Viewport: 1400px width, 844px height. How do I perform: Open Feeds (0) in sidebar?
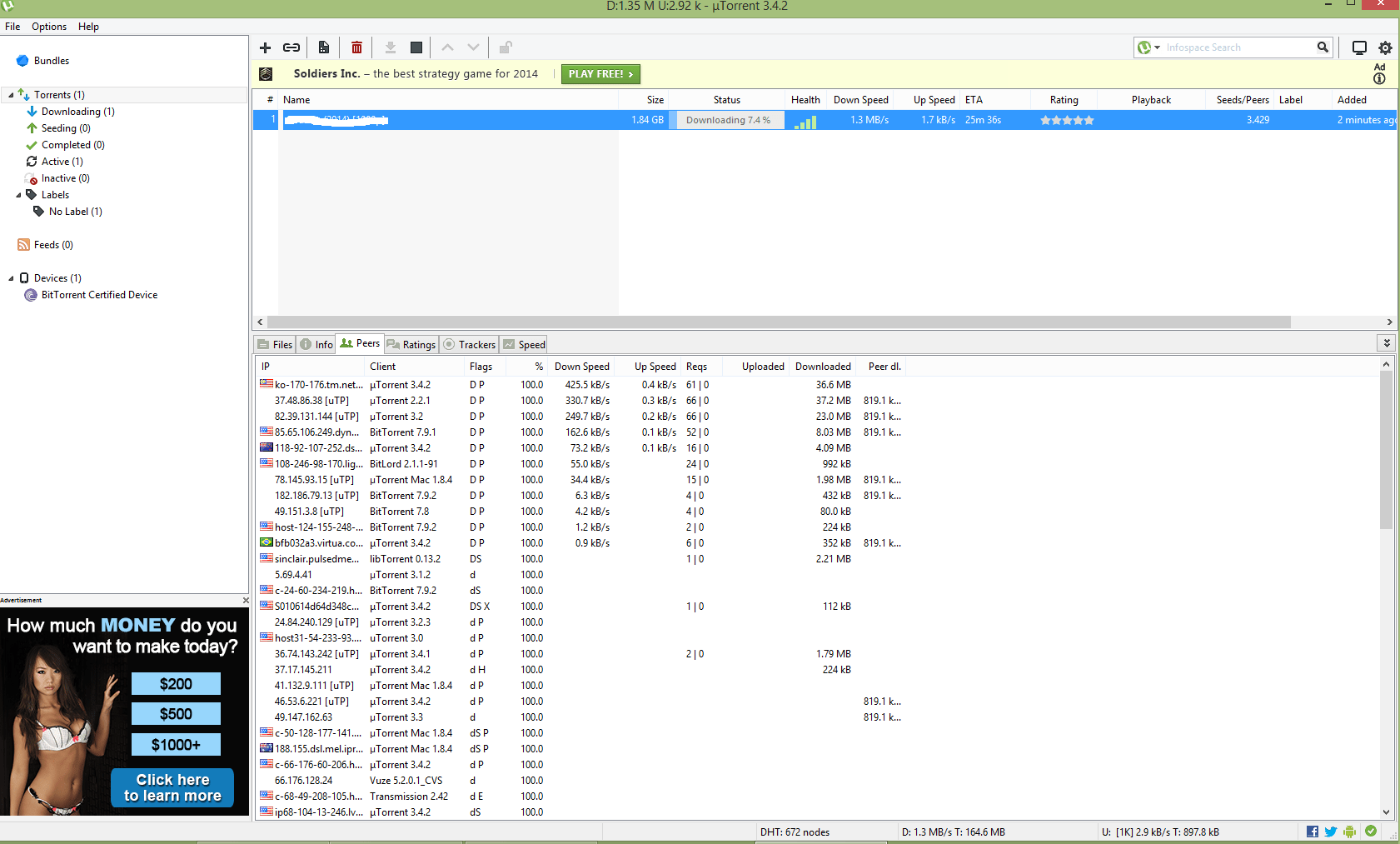[53, 245]
